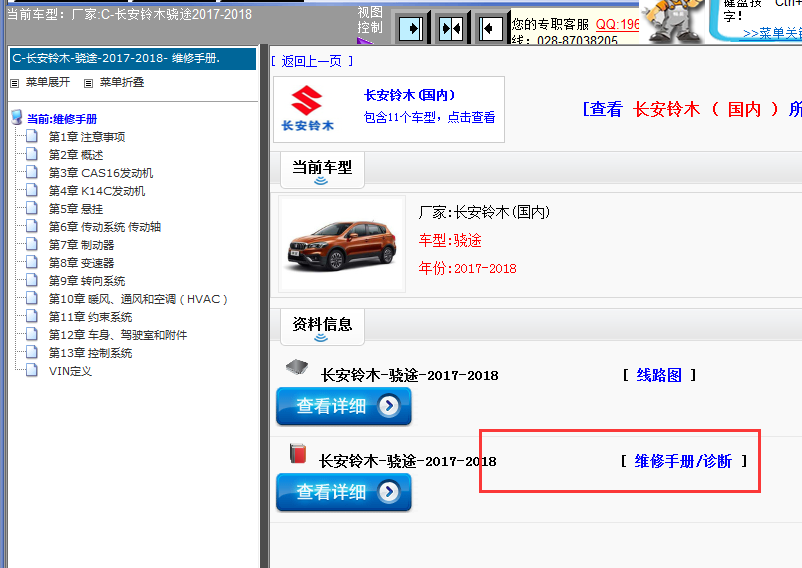Click the root node computer icon in tree
This screenshot has width=802, height=568.
(x=17, y=118)
